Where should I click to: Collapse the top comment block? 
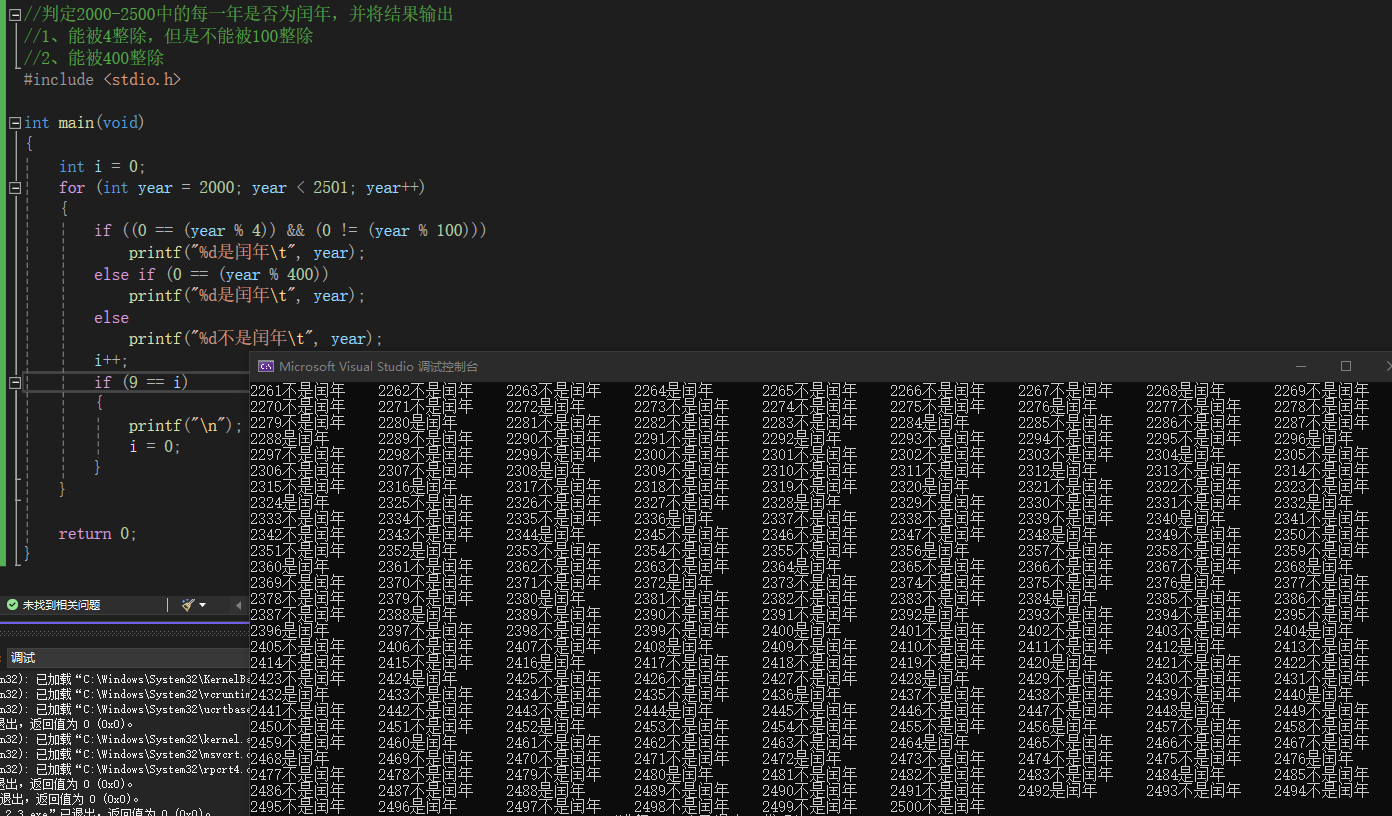click(14, 14)
